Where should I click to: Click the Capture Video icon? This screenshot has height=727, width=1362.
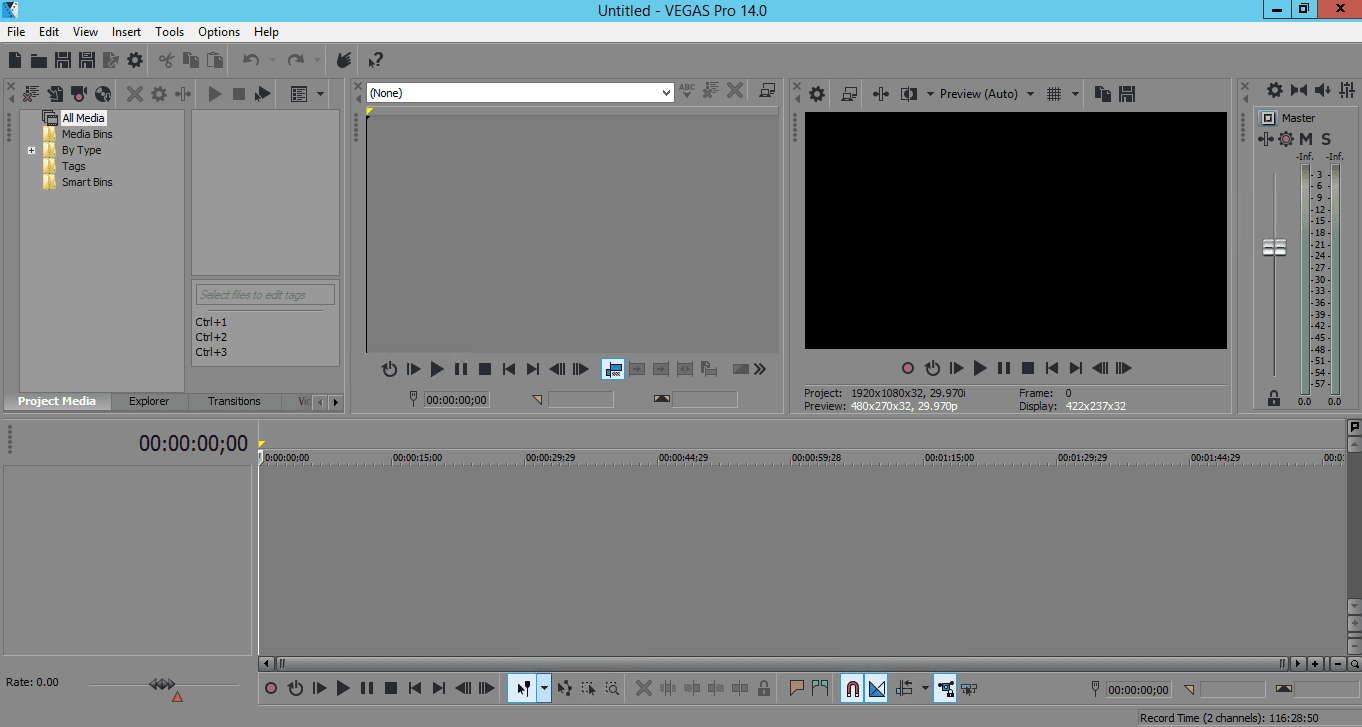click(x=79, y=94)
